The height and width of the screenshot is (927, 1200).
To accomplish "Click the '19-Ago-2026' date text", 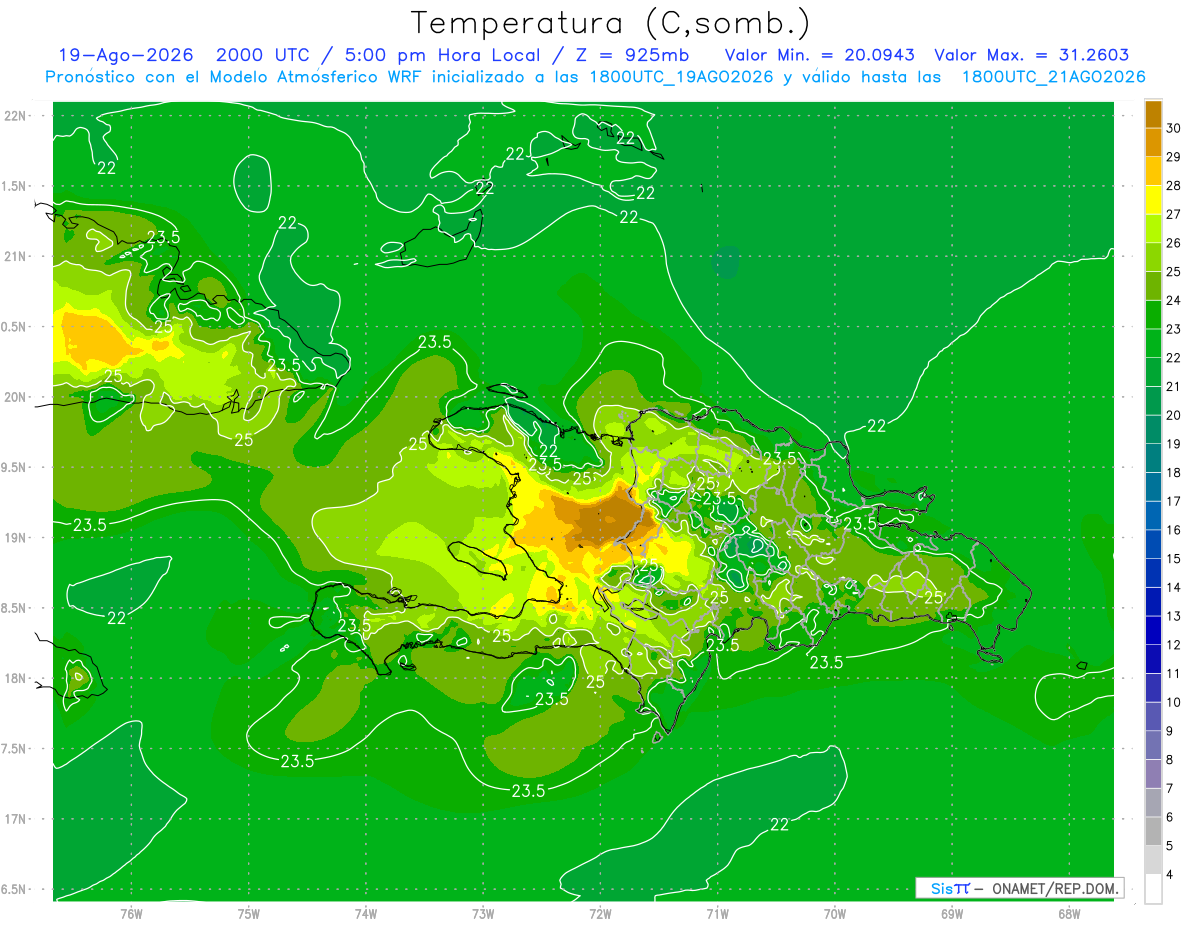I will pyautogui.click(x=125, y=55).
